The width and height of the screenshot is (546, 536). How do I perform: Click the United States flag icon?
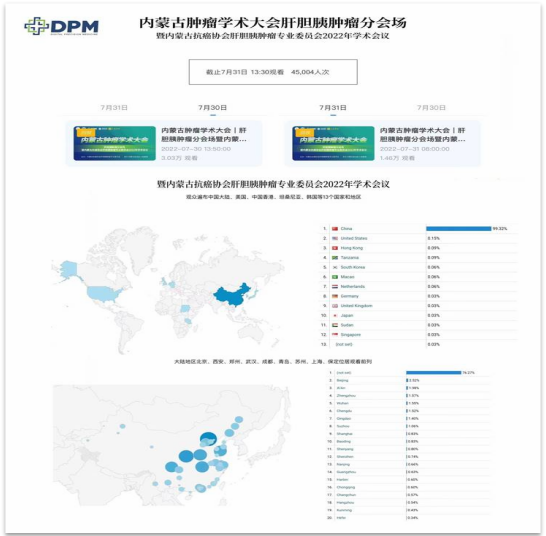pos(335,239)
